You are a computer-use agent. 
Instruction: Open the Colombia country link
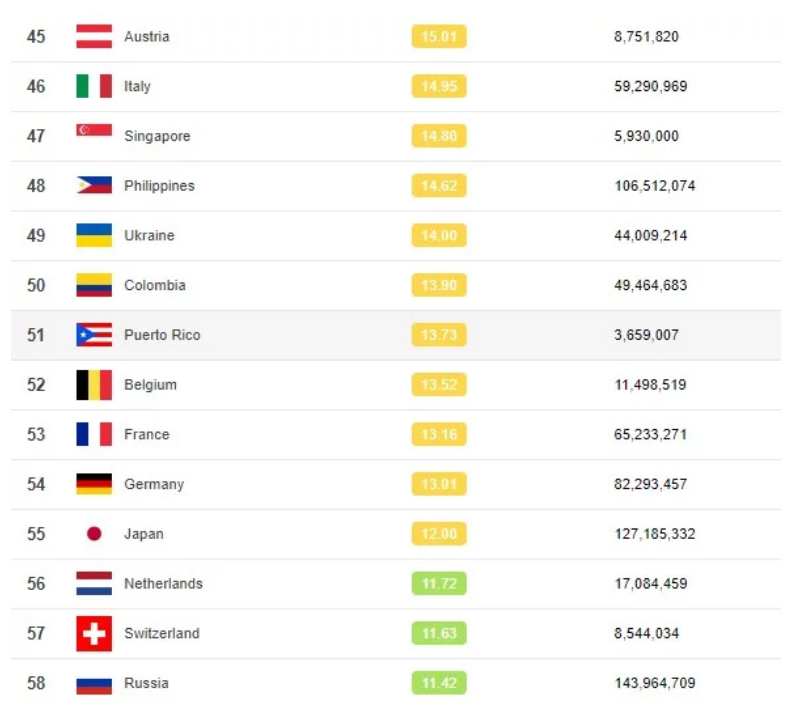[155, 286]
